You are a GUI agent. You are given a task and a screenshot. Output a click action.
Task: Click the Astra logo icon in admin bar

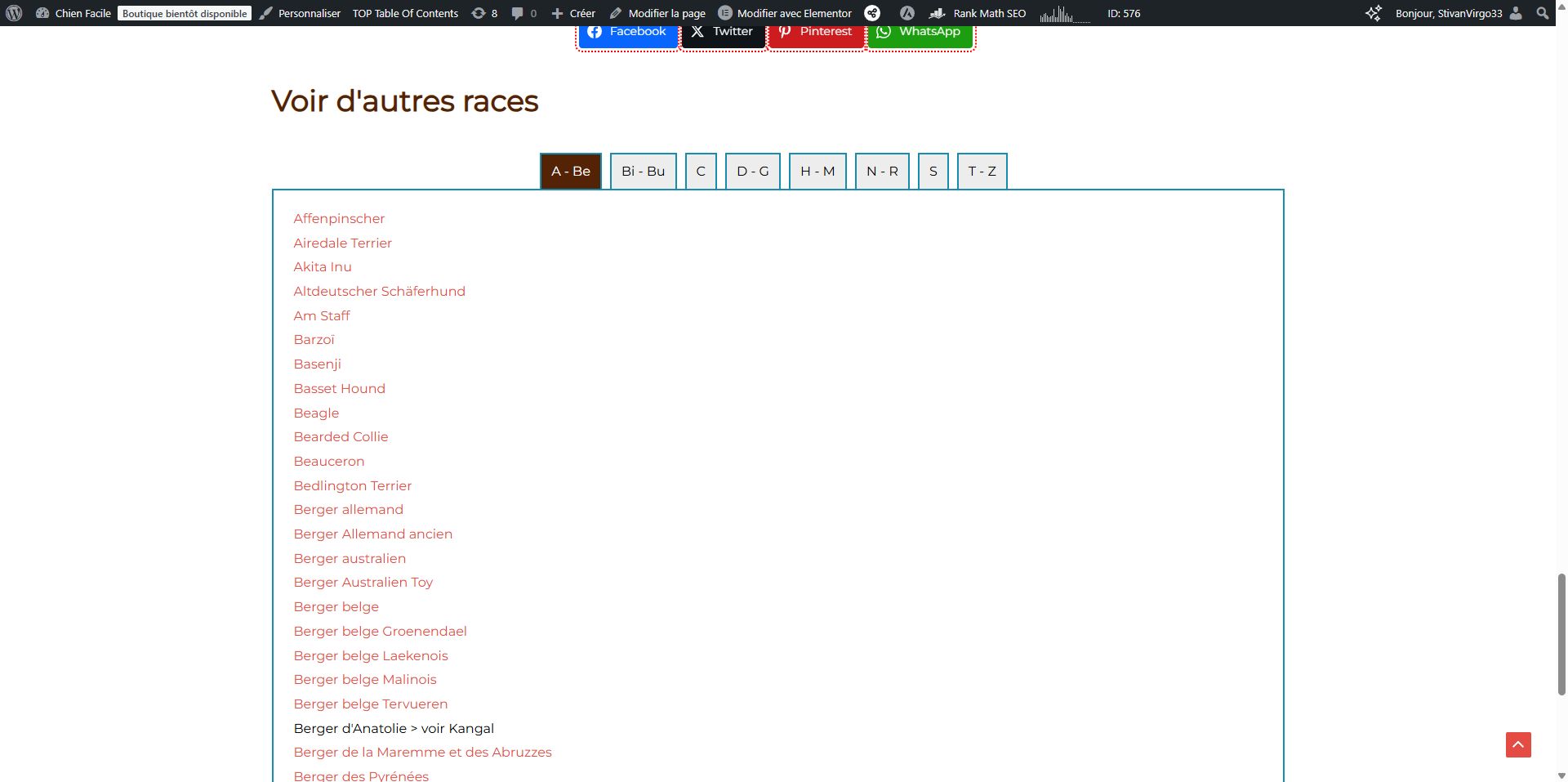point(906,13)
